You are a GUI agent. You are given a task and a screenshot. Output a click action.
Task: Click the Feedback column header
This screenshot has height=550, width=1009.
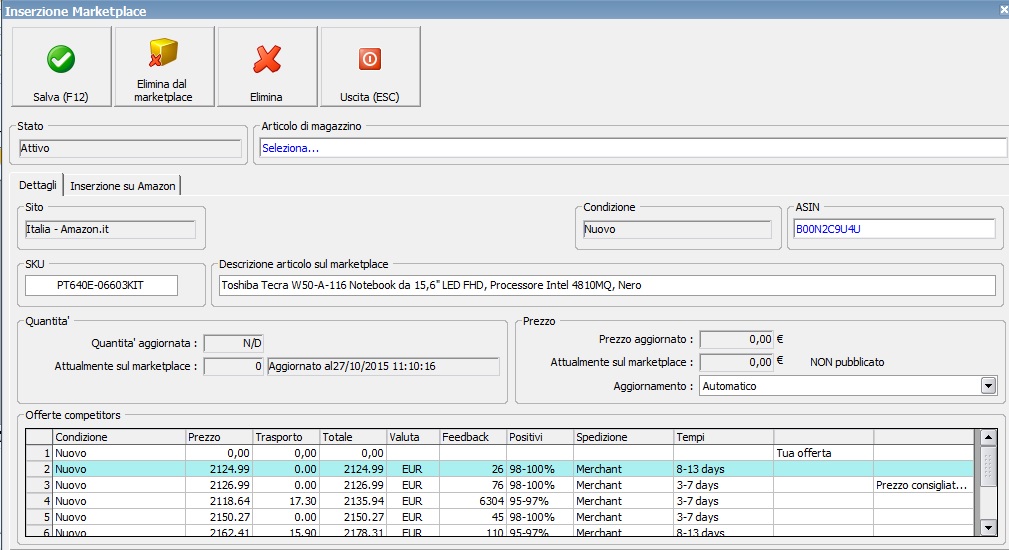coord(471,437)
